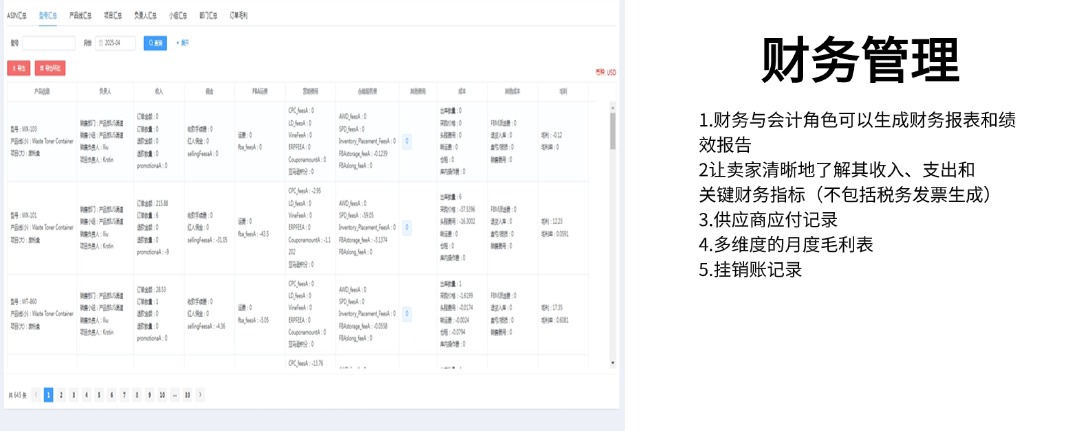This screenshot has width=1073, height=431.
Task: Expand more filters with 展开 link
Action: [x=183, y=43]
